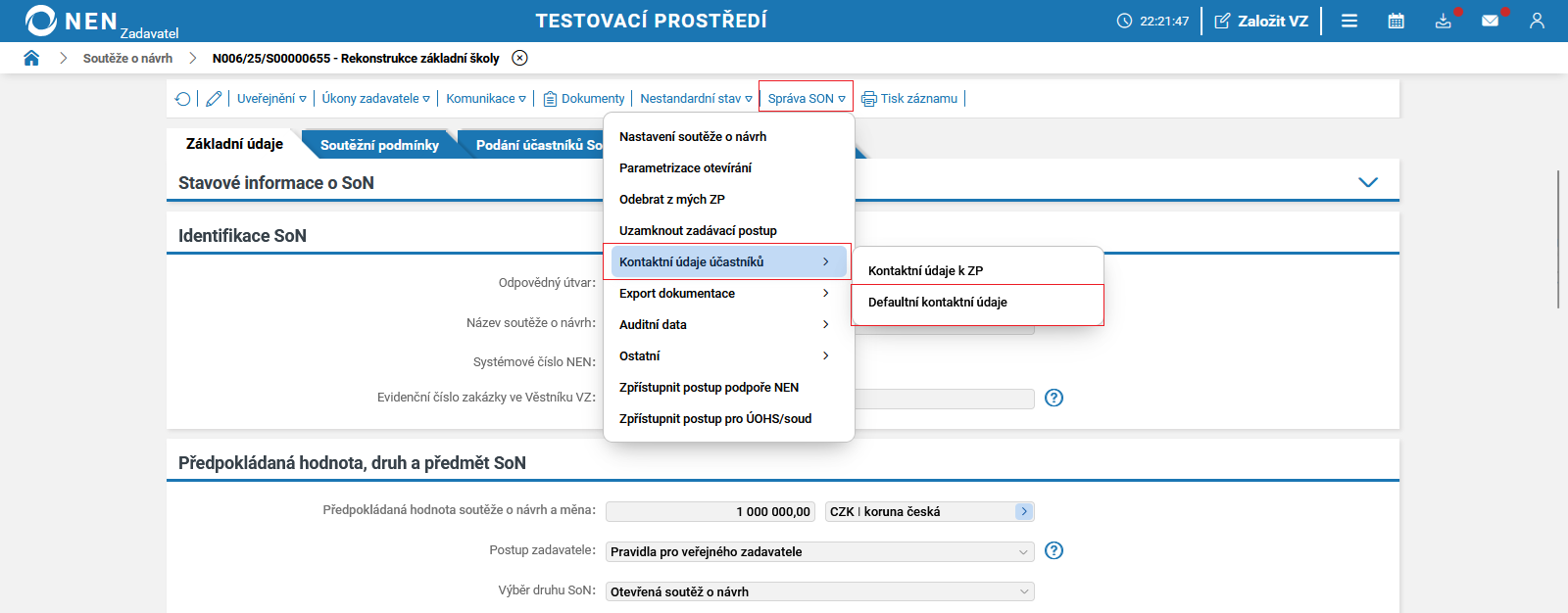Viewport: 1568px width, 613px height.
Task: Click the home icon in breadcrumb
Action: coord(31,58)
